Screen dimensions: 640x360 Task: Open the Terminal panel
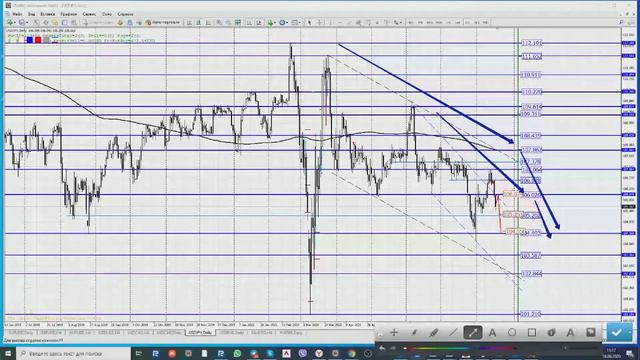[x=64, y=22]
